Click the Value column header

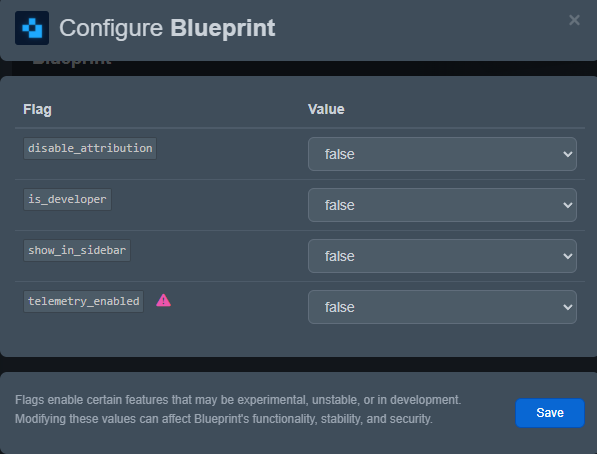tap(326, 110)
